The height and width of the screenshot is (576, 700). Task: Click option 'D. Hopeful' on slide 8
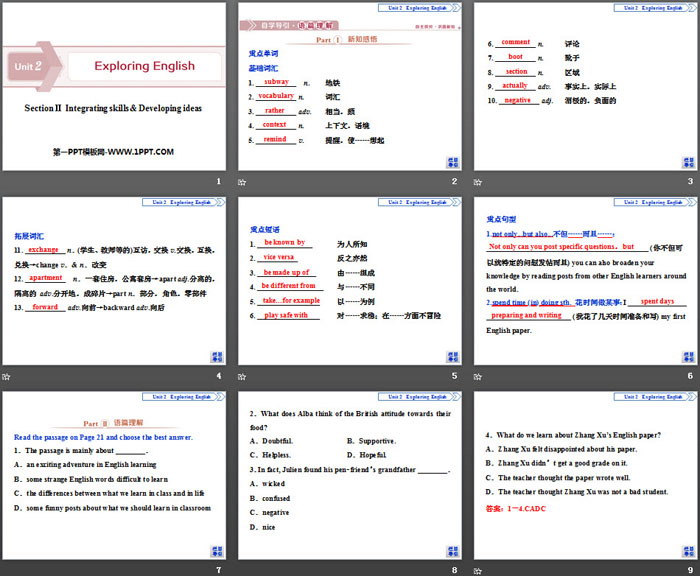click(367, 455)
